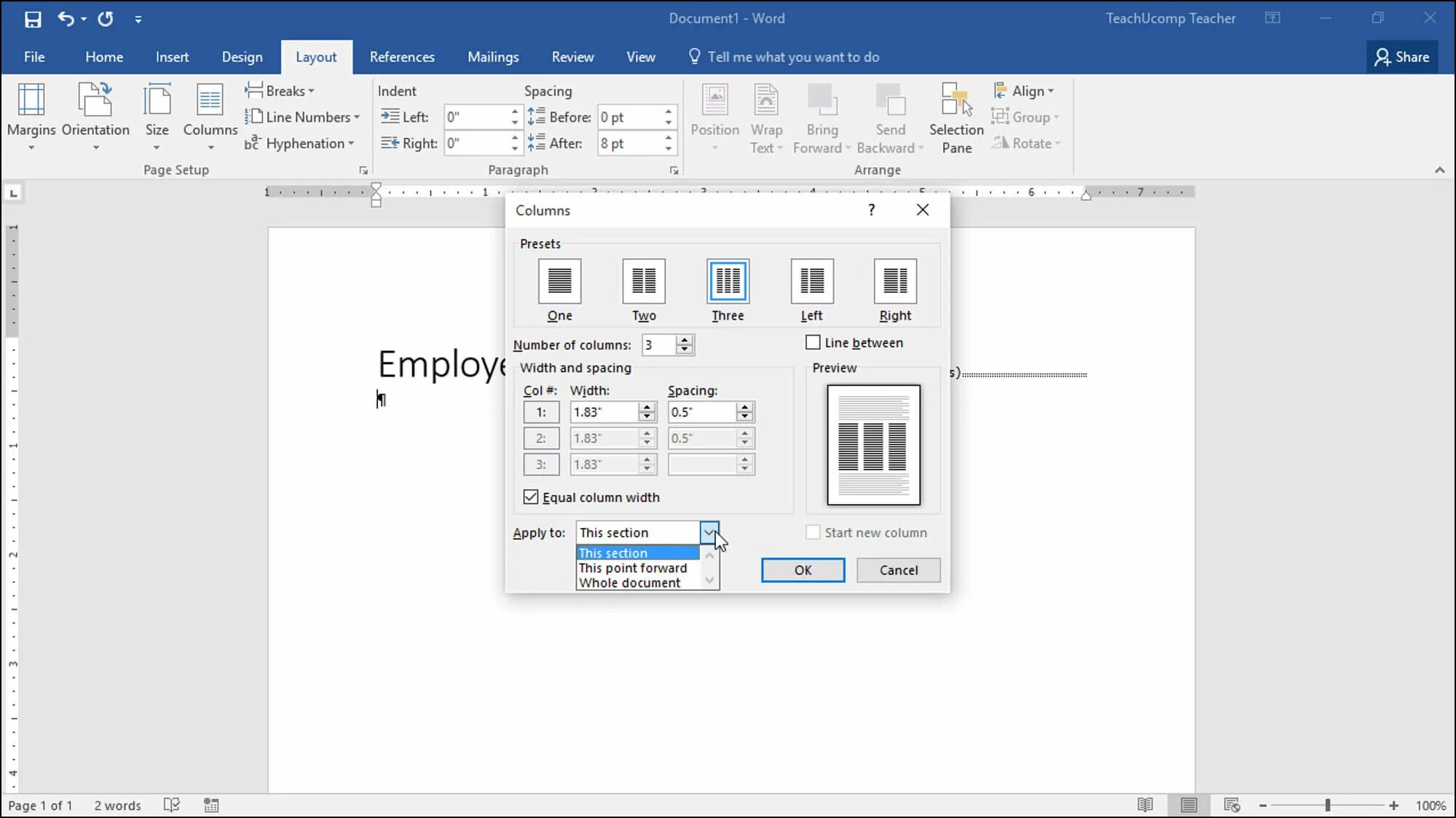
Task: Choose Whole document in Apply to list
Action: click(x=629, y=583)
